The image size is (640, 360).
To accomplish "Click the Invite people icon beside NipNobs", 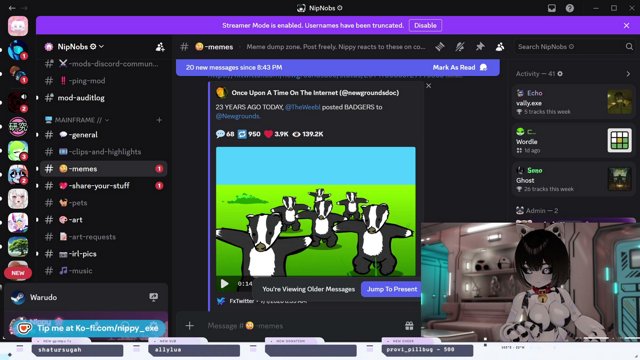I will (x=160, y=47).
